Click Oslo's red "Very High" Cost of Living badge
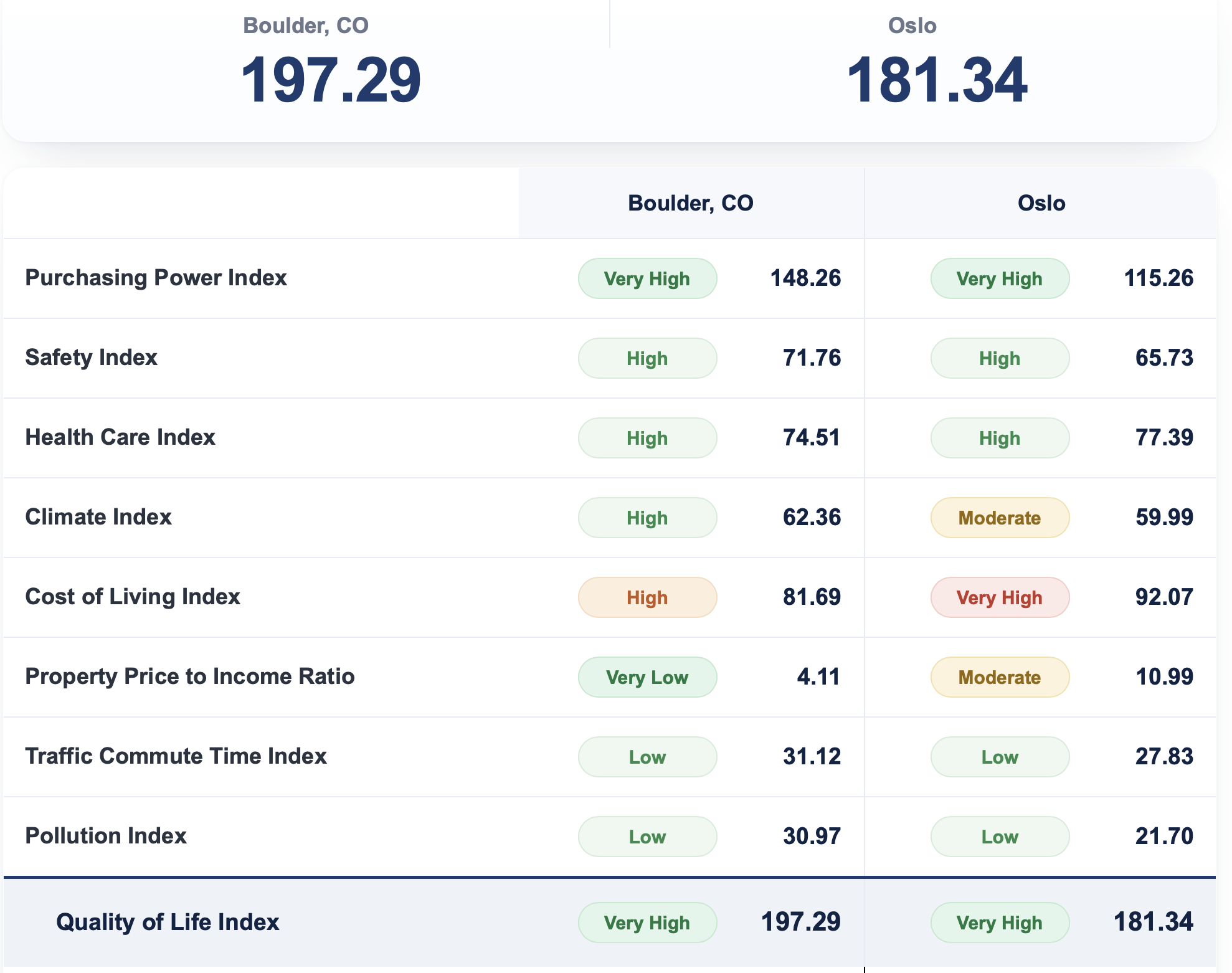This screenshot has width=1232, height=973. tap(1000, 597)
